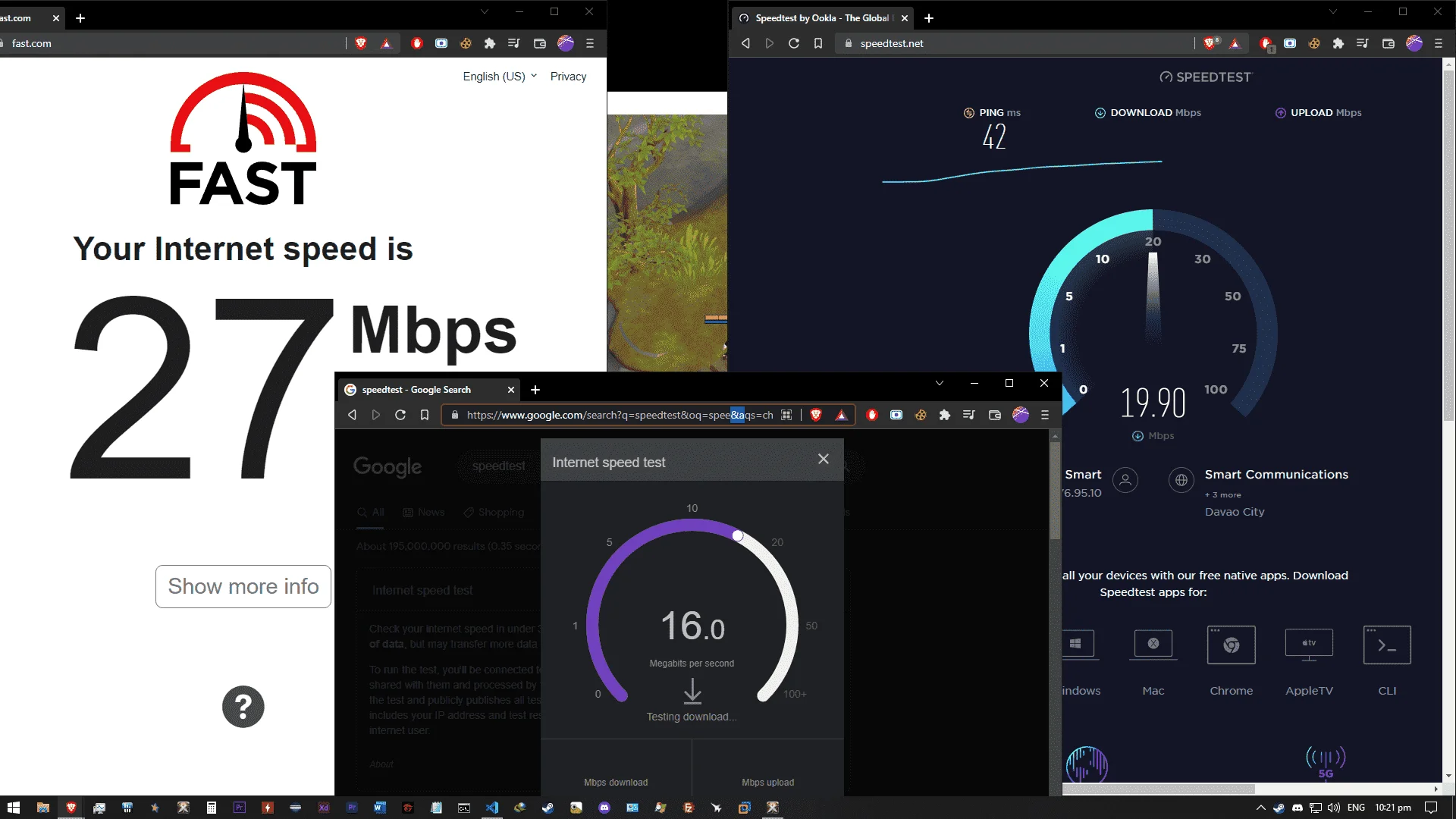Open the Windows Start menu
Viewport: 1456px width, 819px height.
[x=14, y=808]
